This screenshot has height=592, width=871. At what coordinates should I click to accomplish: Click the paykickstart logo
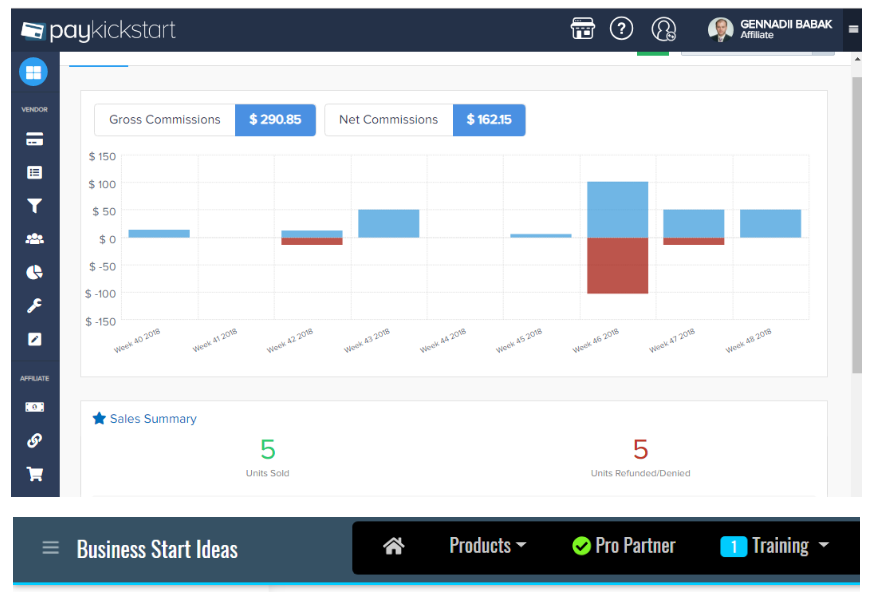point(98,30)
